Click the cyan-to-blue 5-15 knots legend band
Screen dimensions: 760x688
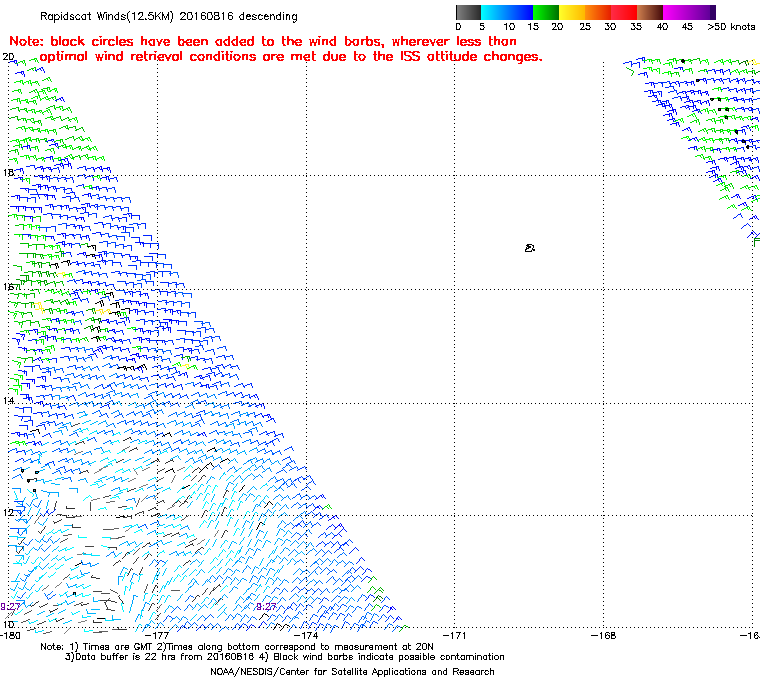(x=507, y=12)
